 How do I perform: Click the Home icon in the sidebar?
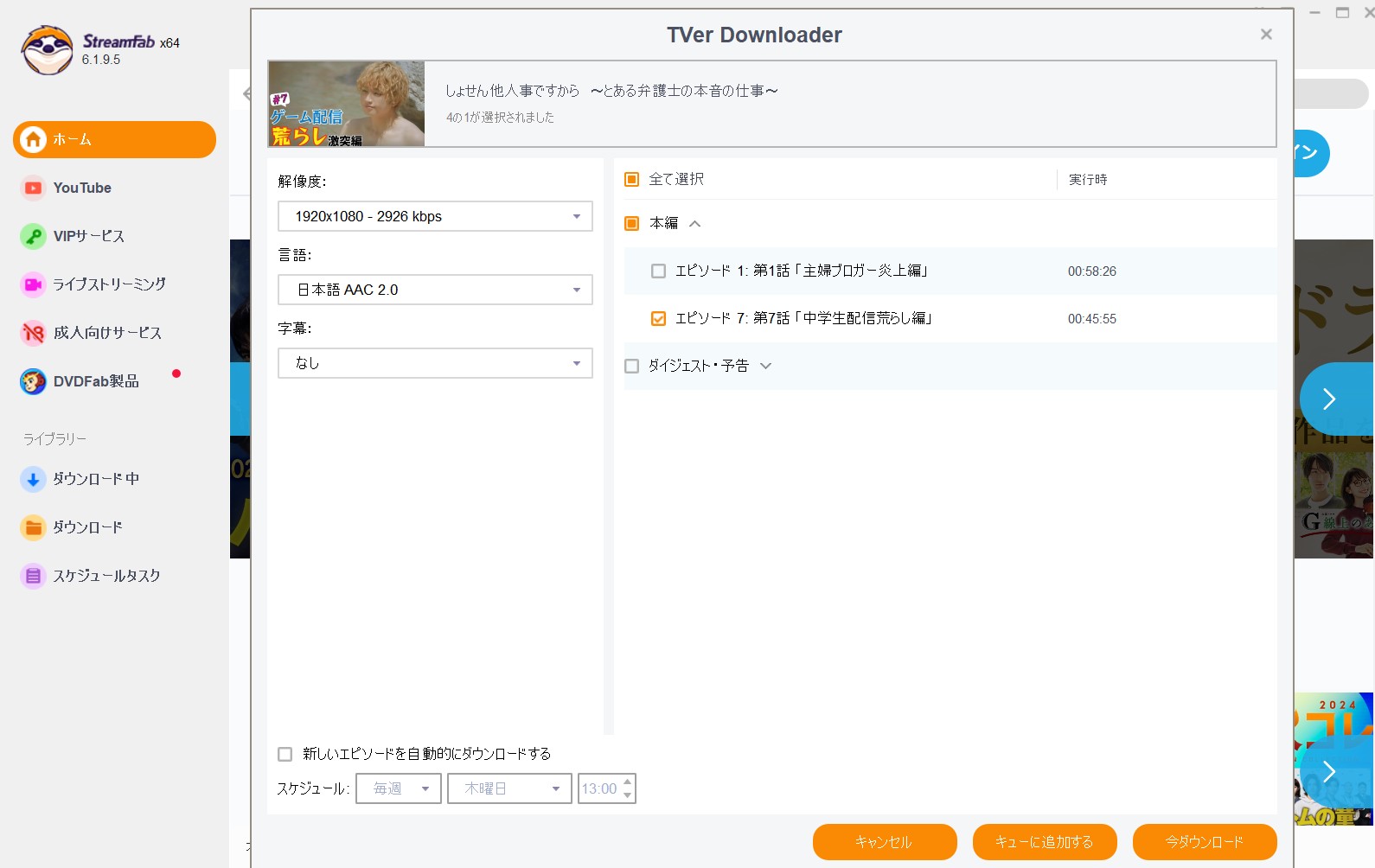(33, 139)
